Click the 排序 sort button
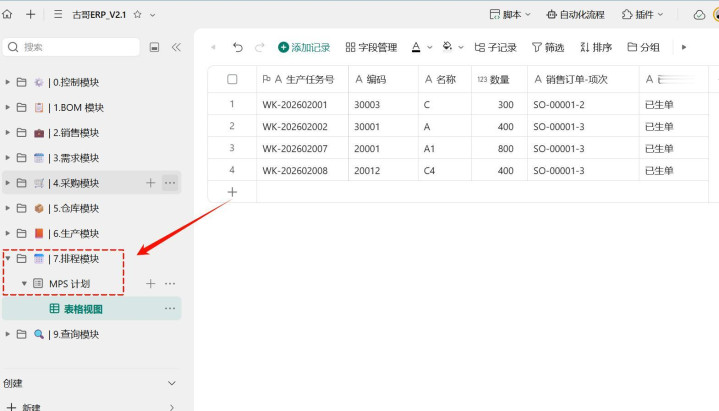 coord(596,47)
